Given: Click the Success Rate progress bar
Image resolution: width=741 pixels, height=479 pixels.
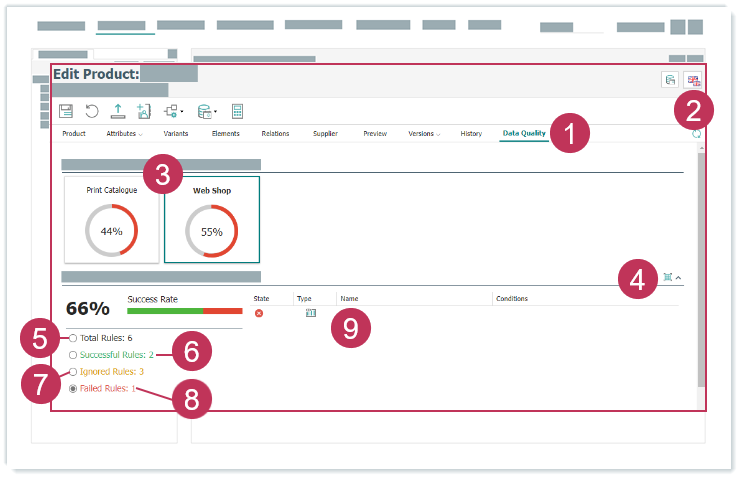Looking at the screenshot, I should [x=184, y=311].
